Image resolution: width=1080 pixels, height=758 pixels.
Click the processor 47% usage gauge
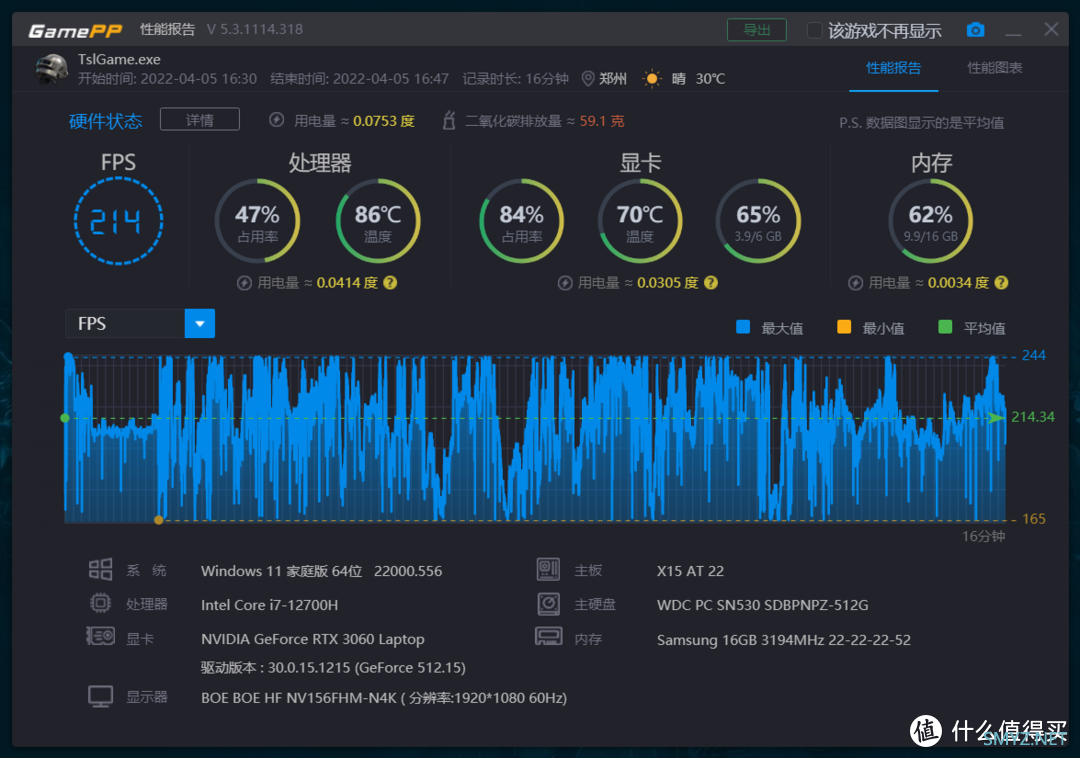(x=258, y=221)
